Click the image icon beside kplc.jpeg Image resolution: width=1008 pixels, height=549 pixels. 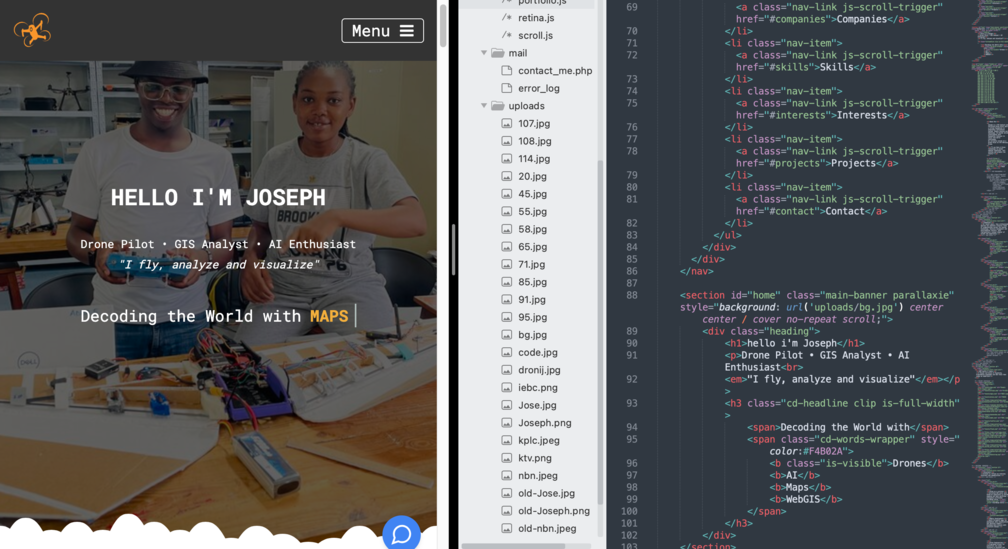(507, 440)
